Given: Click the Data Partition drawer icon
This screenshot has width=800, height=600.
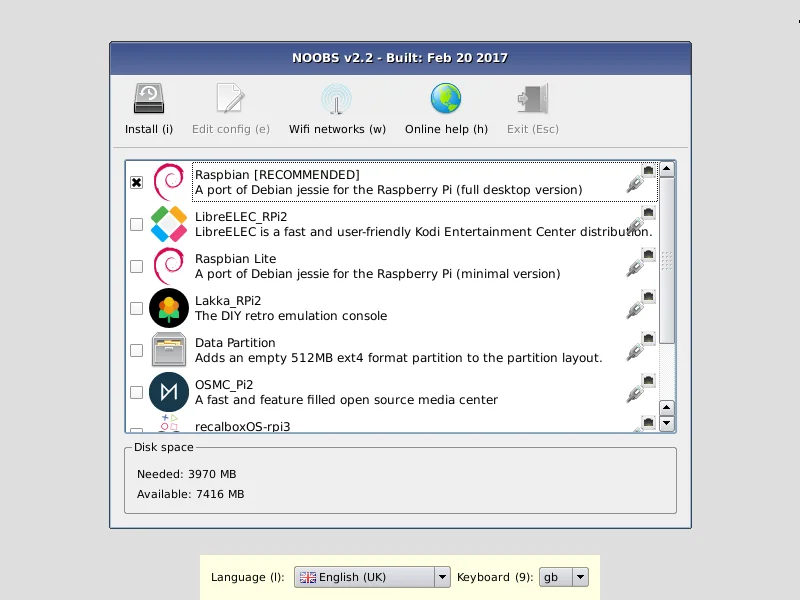Looking at the screenshot, I should 169,350.
